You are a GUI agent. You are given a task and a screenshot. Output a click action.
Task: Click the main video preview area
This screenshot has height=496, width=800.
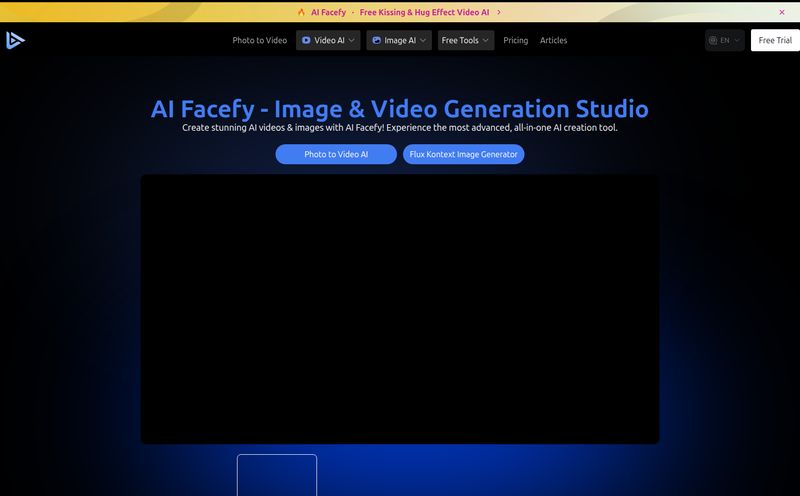pyautogui.click(x=400, y=309)
